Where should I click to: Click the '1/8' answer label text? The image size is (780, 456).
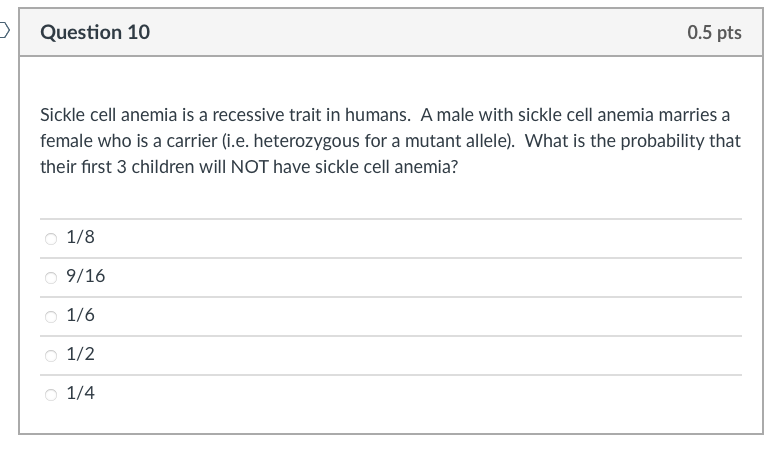[81, 237]
